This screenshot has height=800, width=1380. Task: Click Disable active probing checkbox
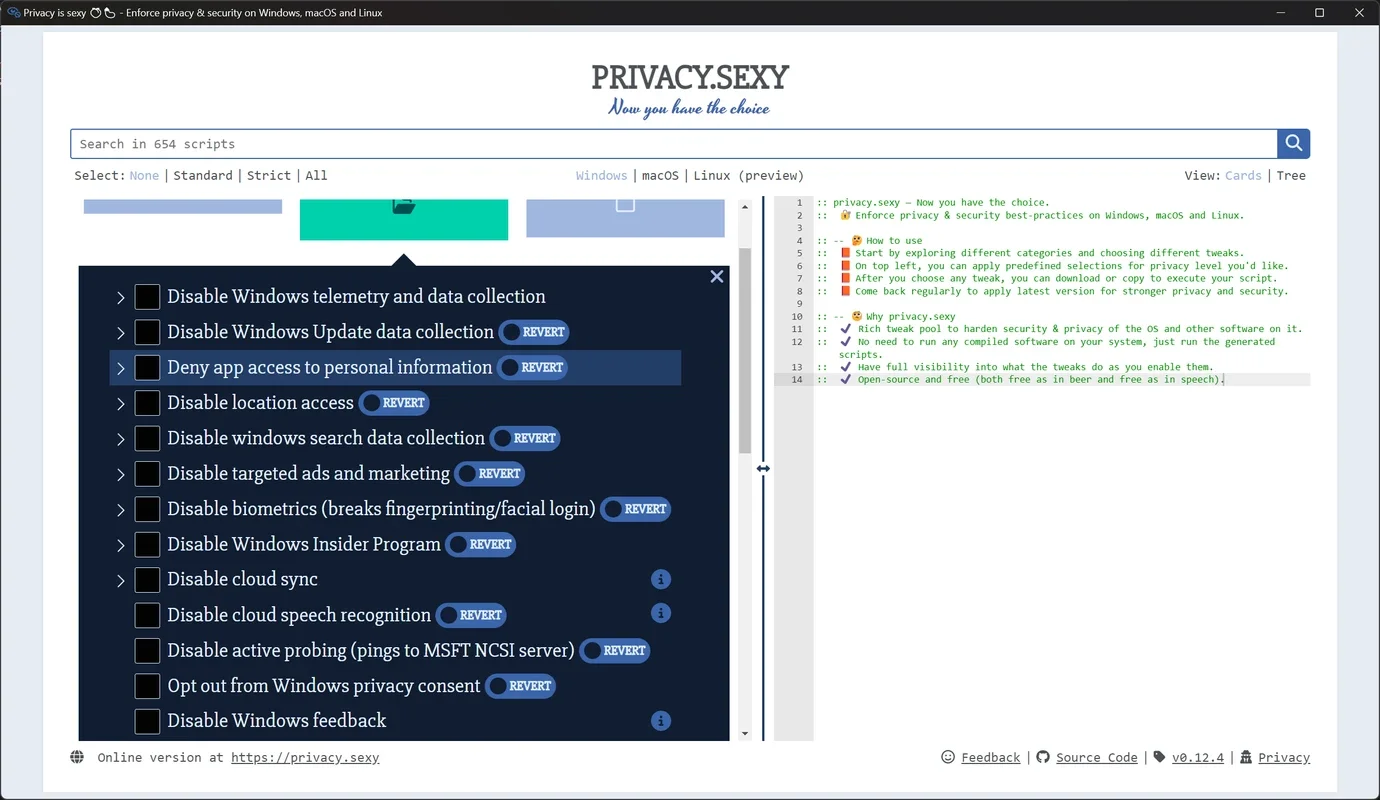point(147,650)
